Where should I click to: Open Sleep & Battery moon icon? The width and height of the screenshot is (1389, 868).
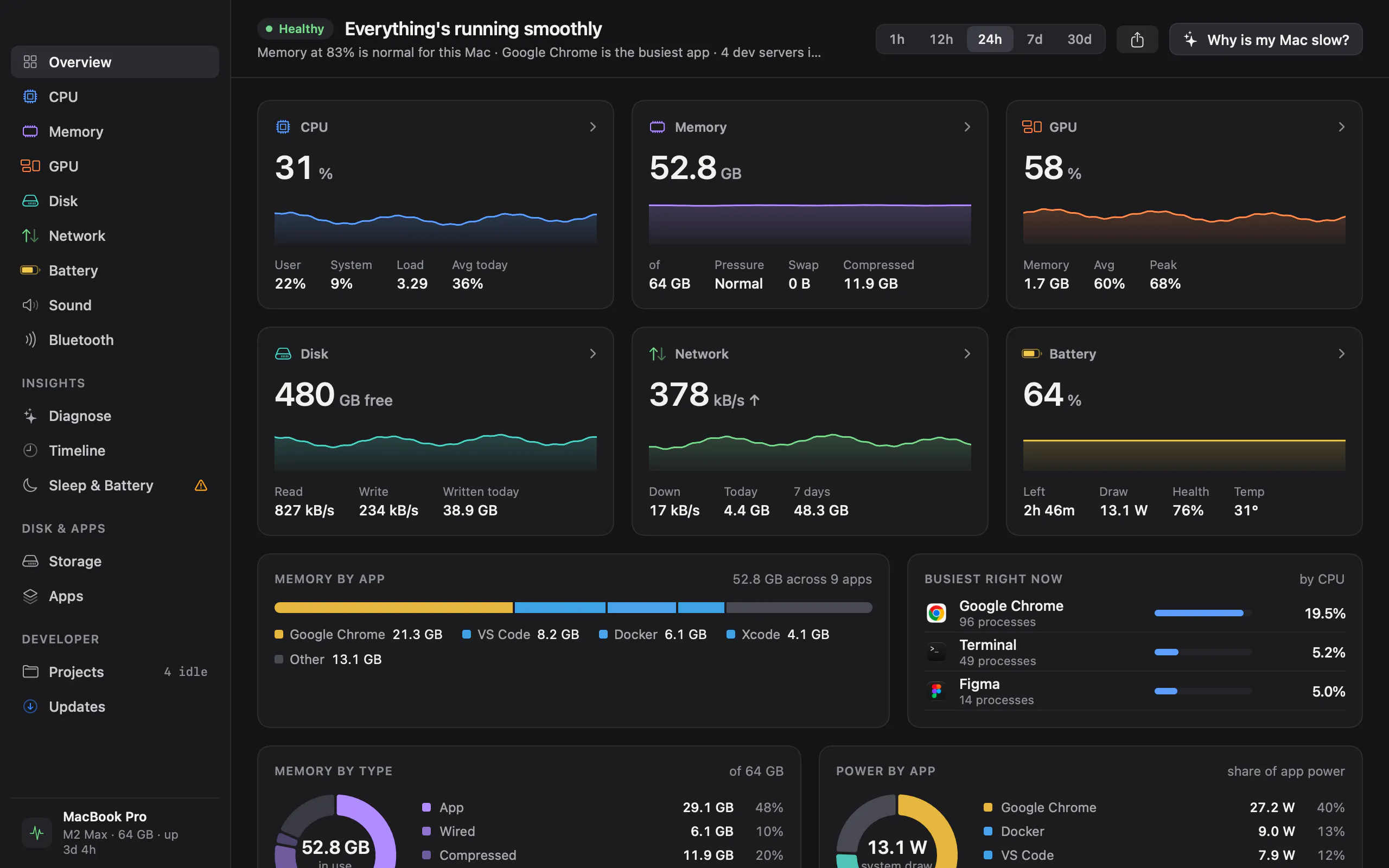click(30, 485)
